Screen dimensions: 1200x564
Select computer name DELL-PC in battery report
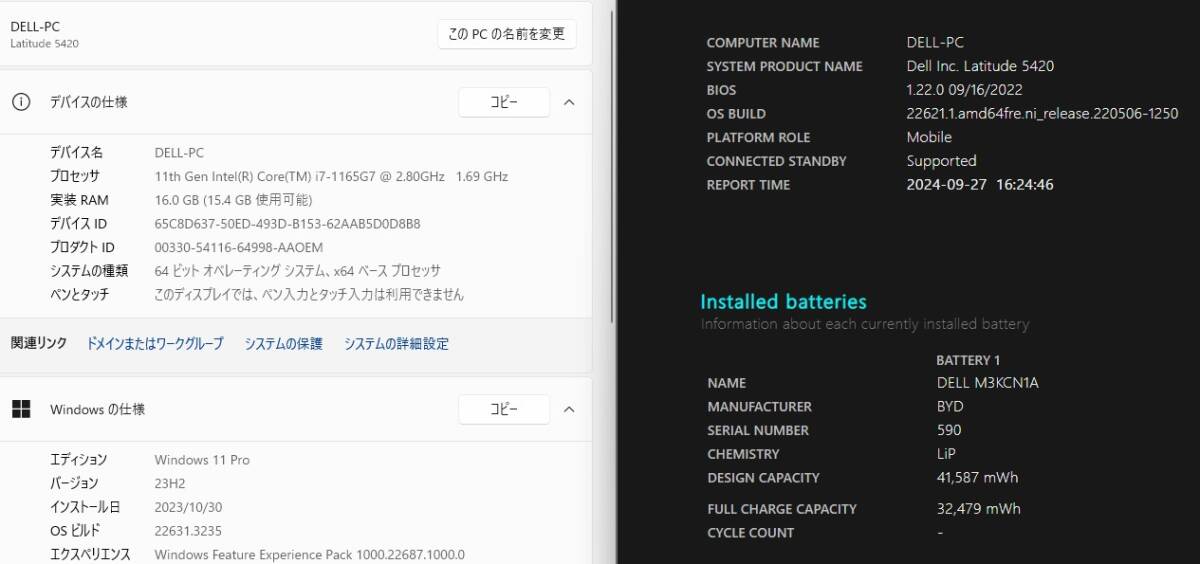(x=935, y=43)
